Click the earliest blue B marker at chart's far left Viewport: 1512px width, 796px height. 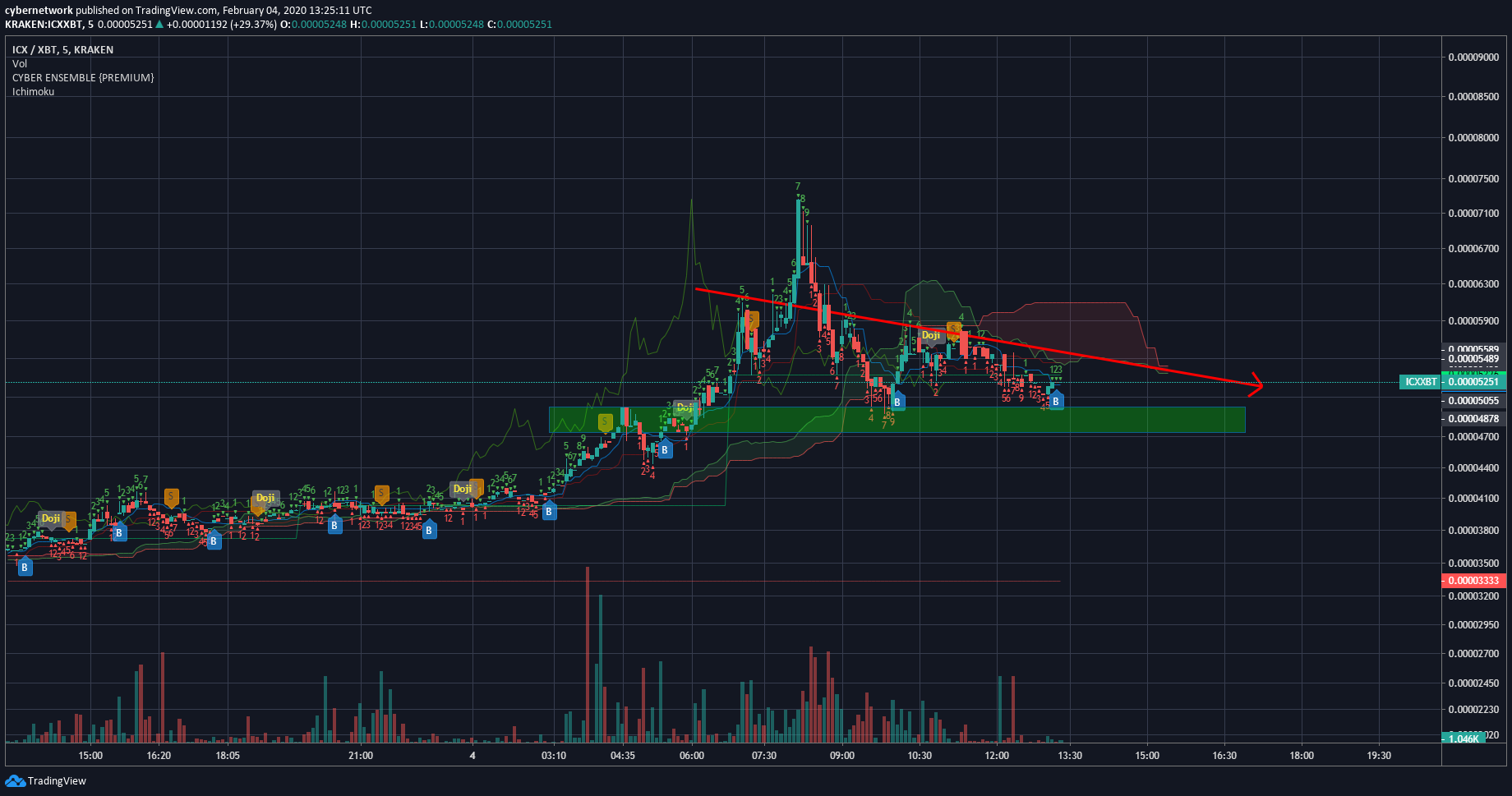25,567
